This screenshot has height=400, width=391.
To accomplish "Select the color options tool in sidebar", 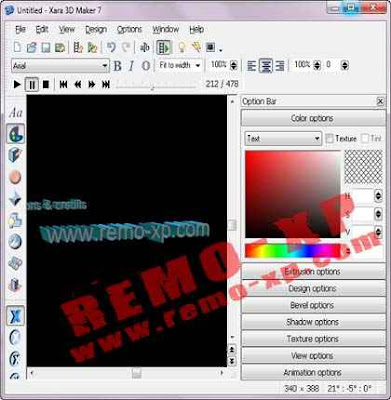I will [15, 134].
